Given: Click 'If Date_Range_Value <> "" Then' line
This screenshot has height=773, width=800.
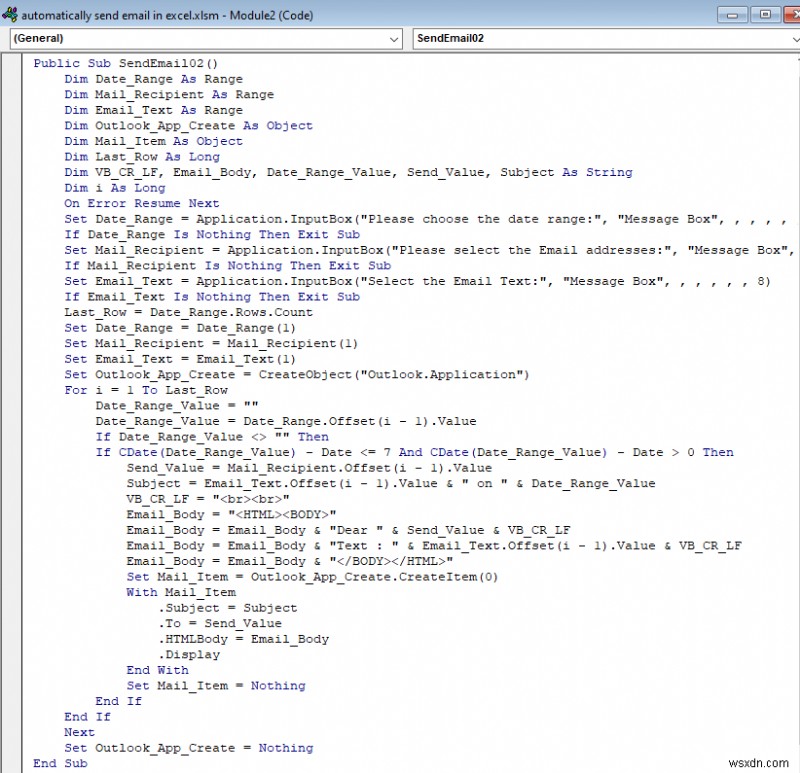Looking at the screenshot, I should pyautogui.click(x=212, y=437).
